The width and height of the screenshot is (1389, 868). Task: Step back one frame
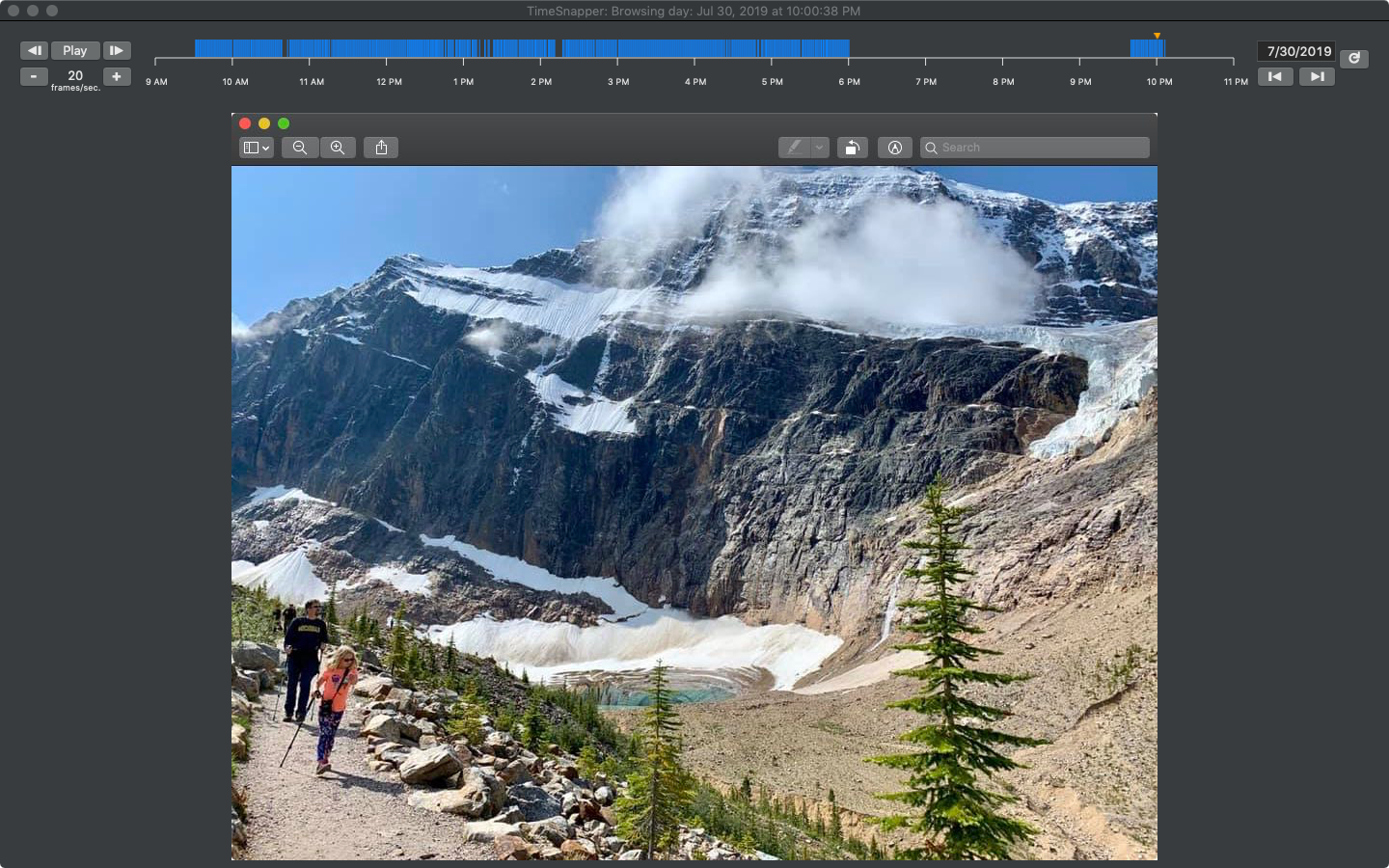point(34,50)
